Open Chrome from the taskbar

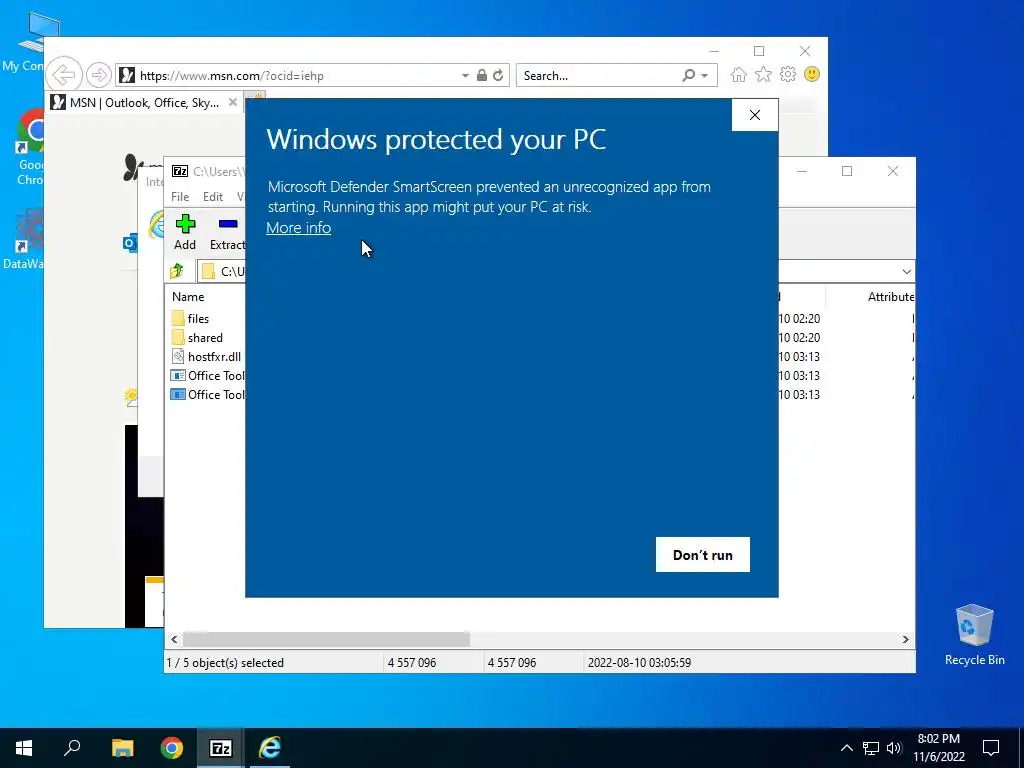coord(172,748)
